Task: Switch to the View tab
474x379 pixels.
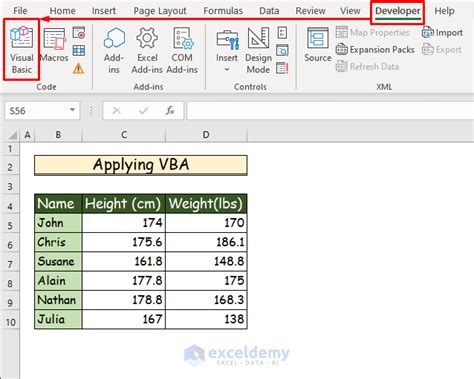Action: 350,11
